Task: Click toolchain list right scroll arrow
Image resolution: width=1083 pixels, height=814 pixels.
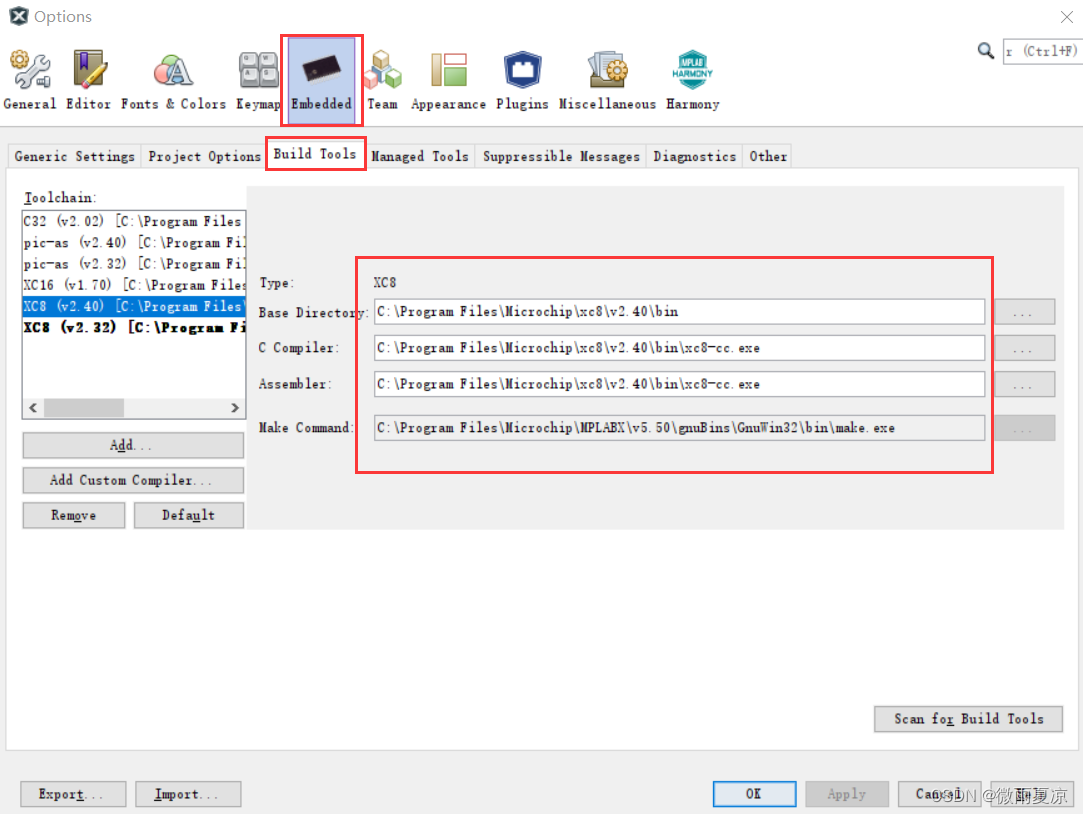Action: pyautogui.click(x=235, y=408)
